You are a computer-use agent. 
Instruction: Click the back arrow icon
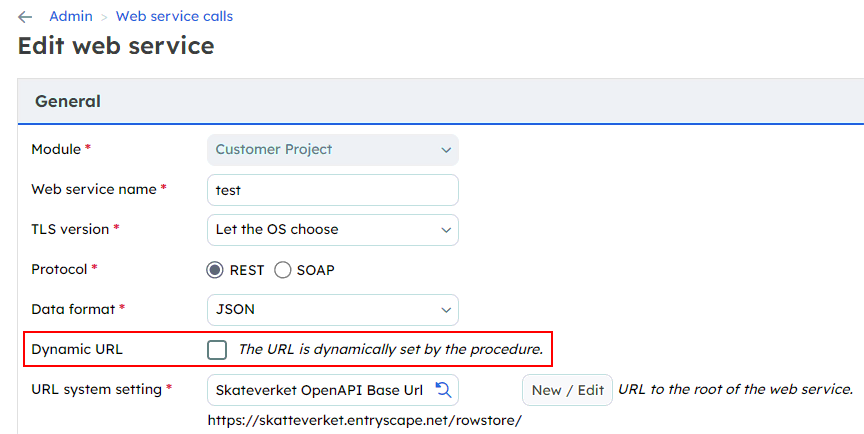[x=25, y=17]
